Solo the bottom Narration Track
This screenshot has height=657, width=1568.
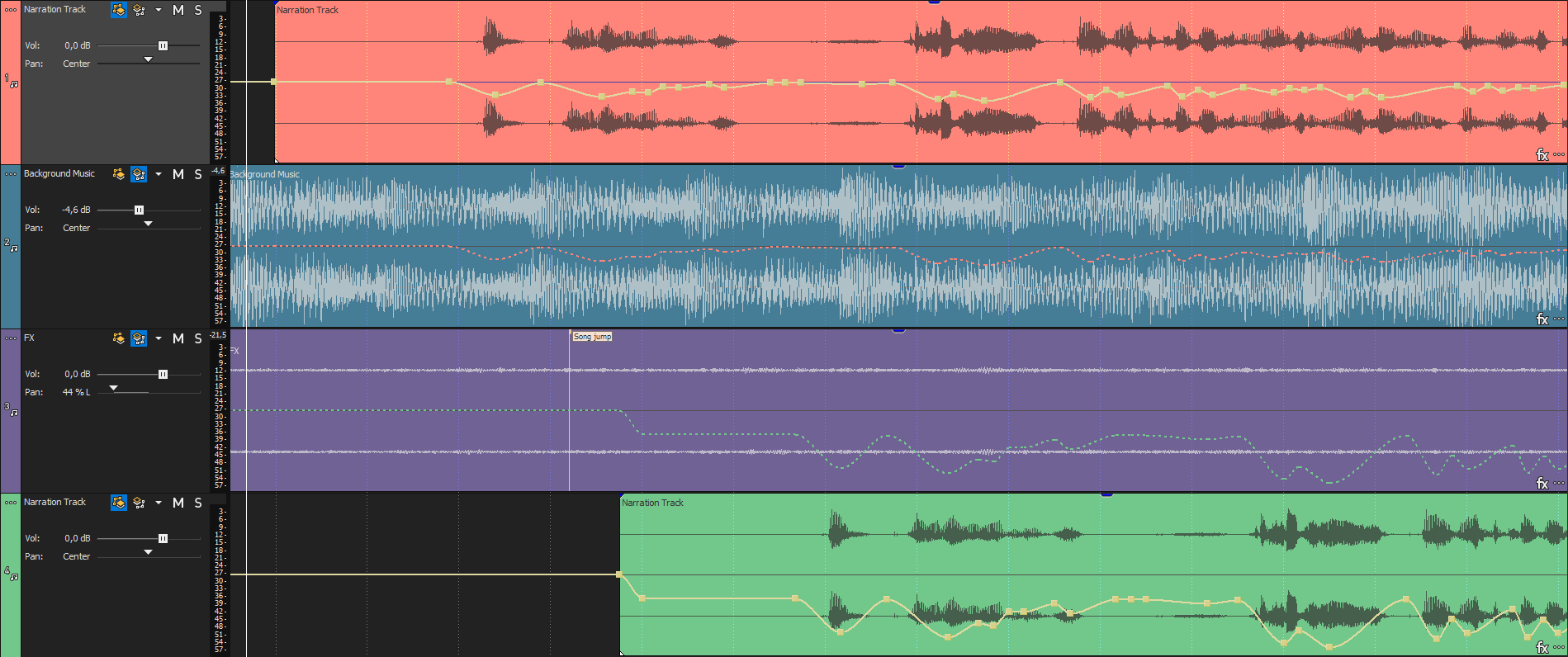[198, 503]
